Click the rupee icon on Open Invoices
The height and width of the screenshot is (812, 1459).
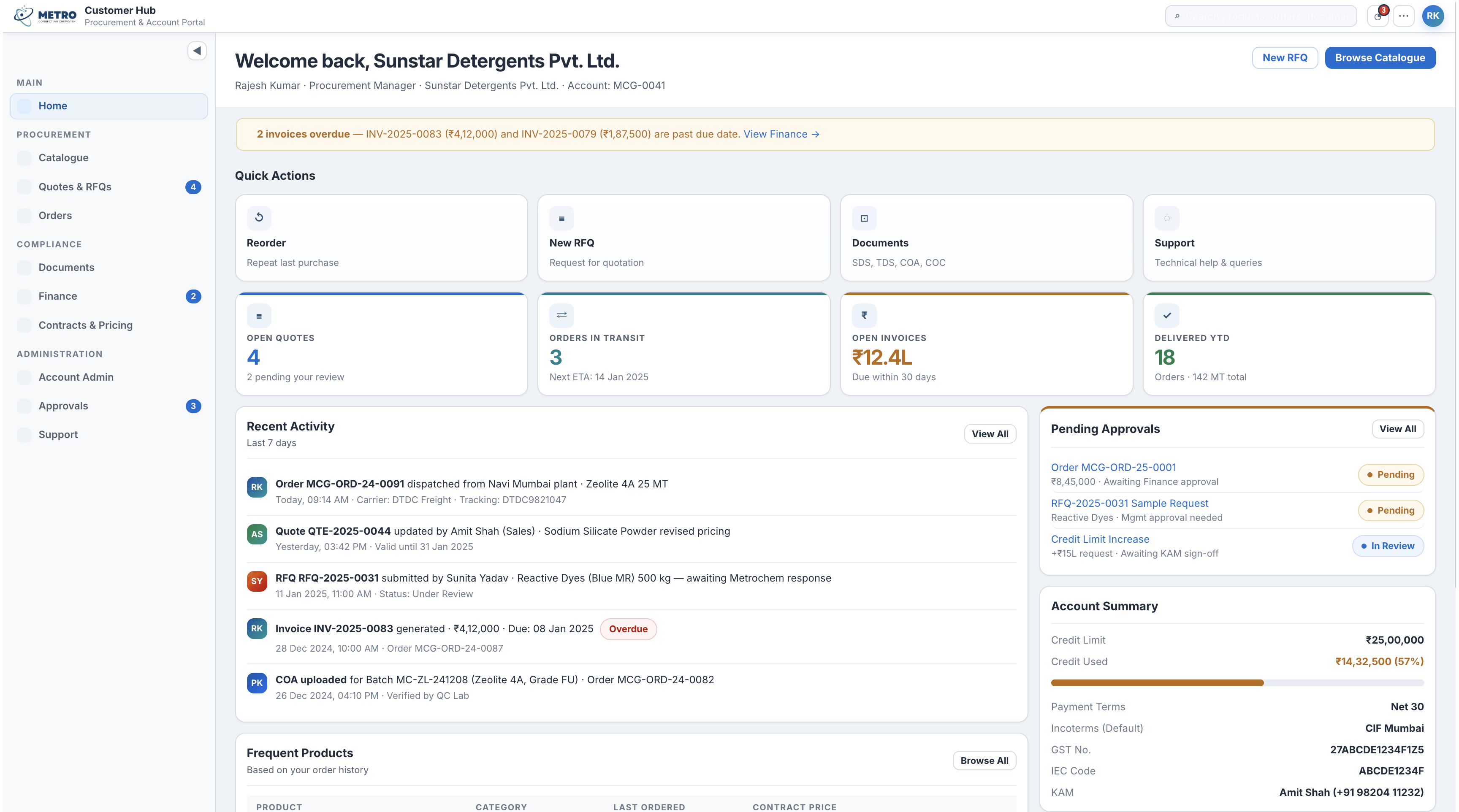pyautogui.click(x=864, y=315)
